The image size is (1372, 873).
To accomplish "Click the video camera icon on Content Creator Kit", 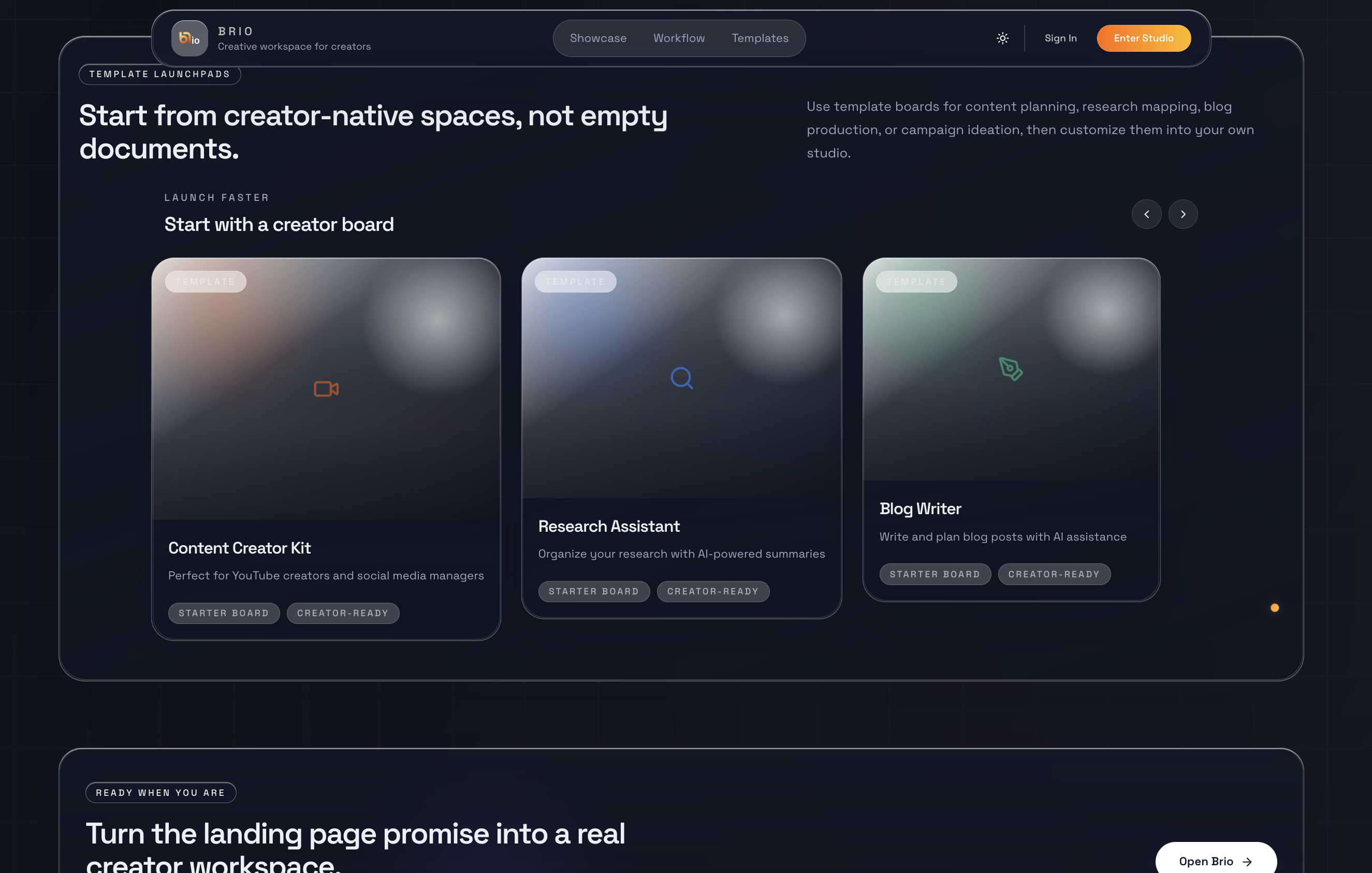I will (x=326, y=389).
